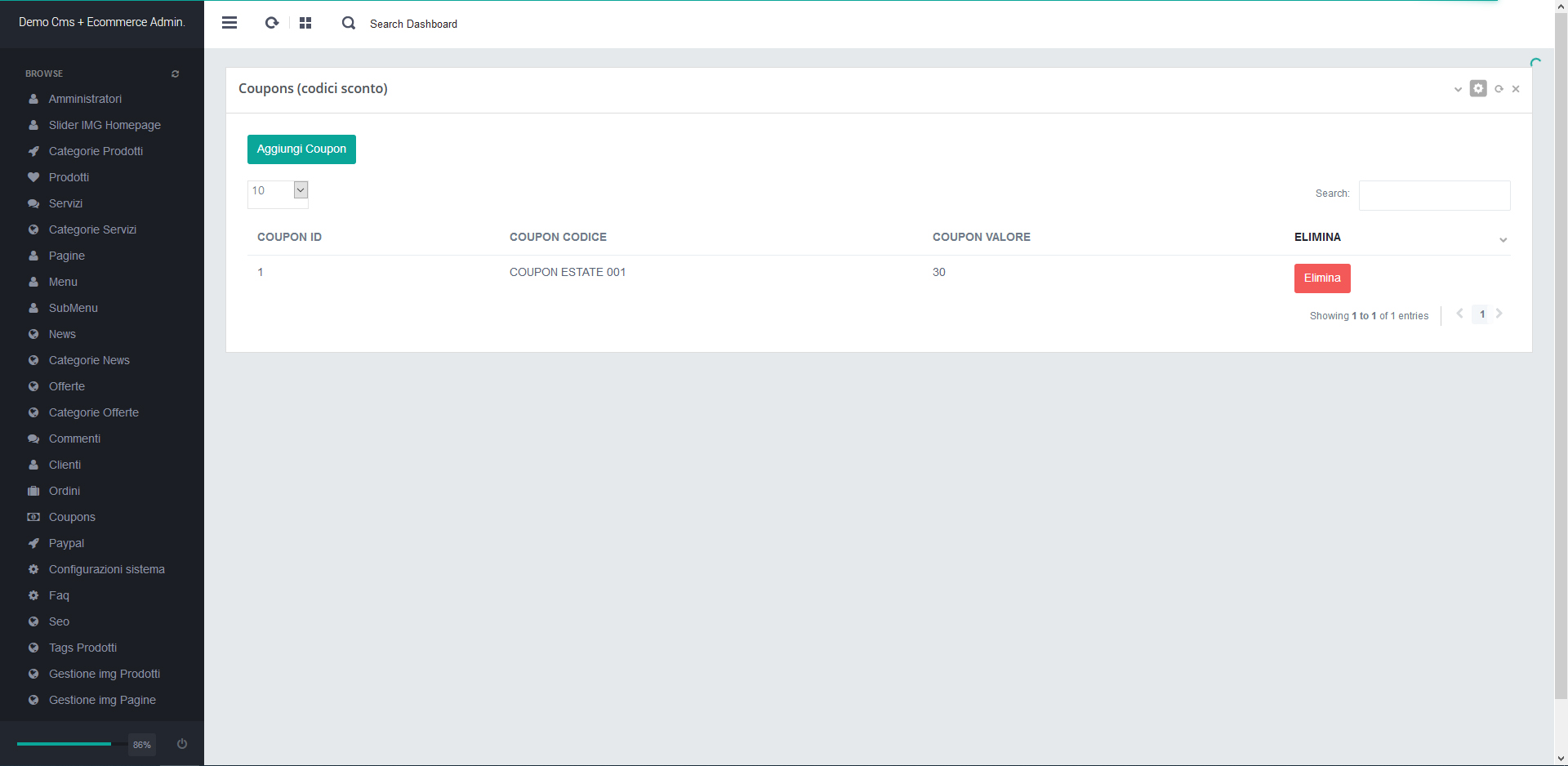
Task: Reload the Coupons panel via its refresh icon
Action: (1499, 89)
